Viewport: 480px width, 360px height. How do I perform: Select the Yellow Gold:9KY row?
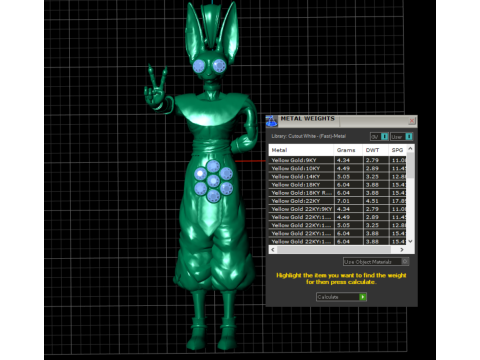pyautogui.click(x=337, y=160)
